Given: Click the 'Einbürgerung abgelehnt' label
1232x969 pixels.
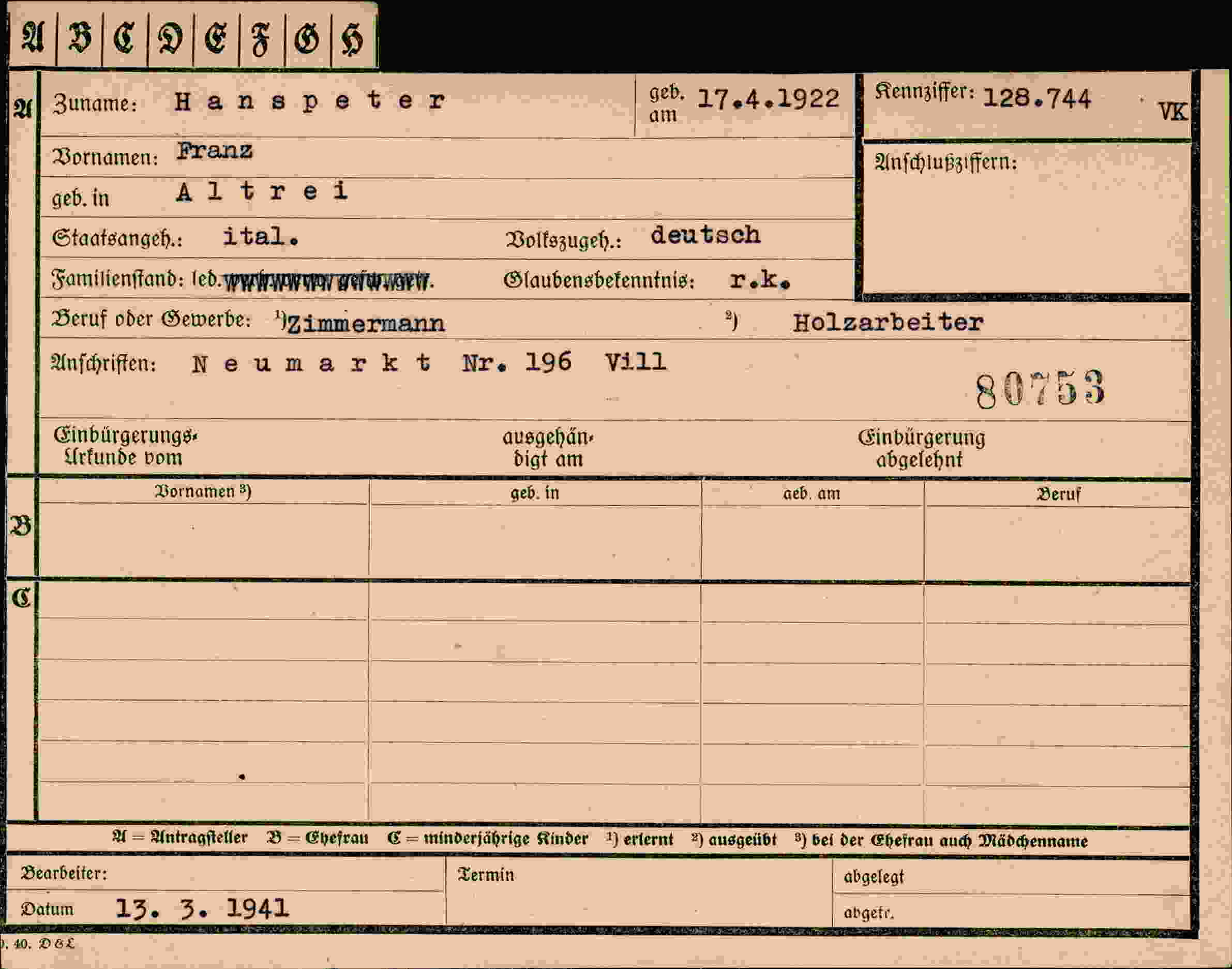Looking at the screenshot, I should pyautogui.click(x=921, y=448).
